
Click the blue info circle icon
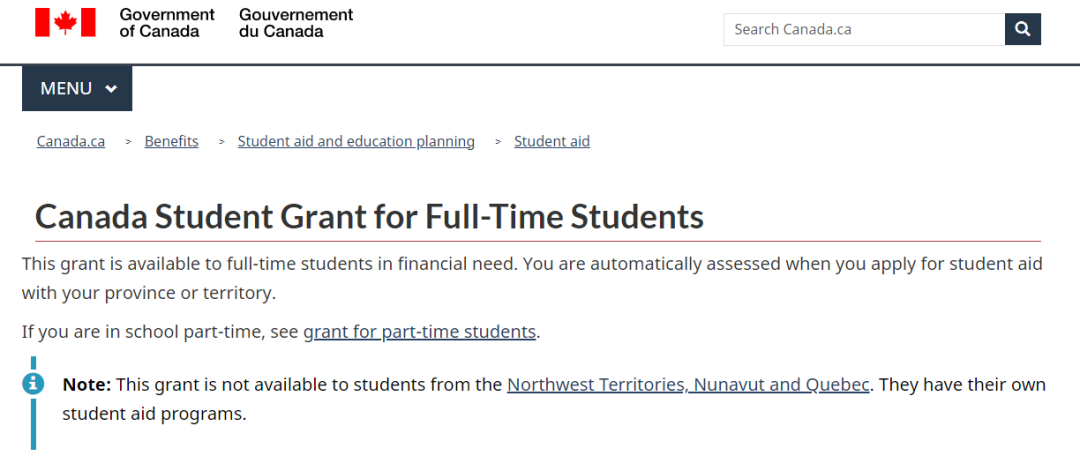point(32,384)
